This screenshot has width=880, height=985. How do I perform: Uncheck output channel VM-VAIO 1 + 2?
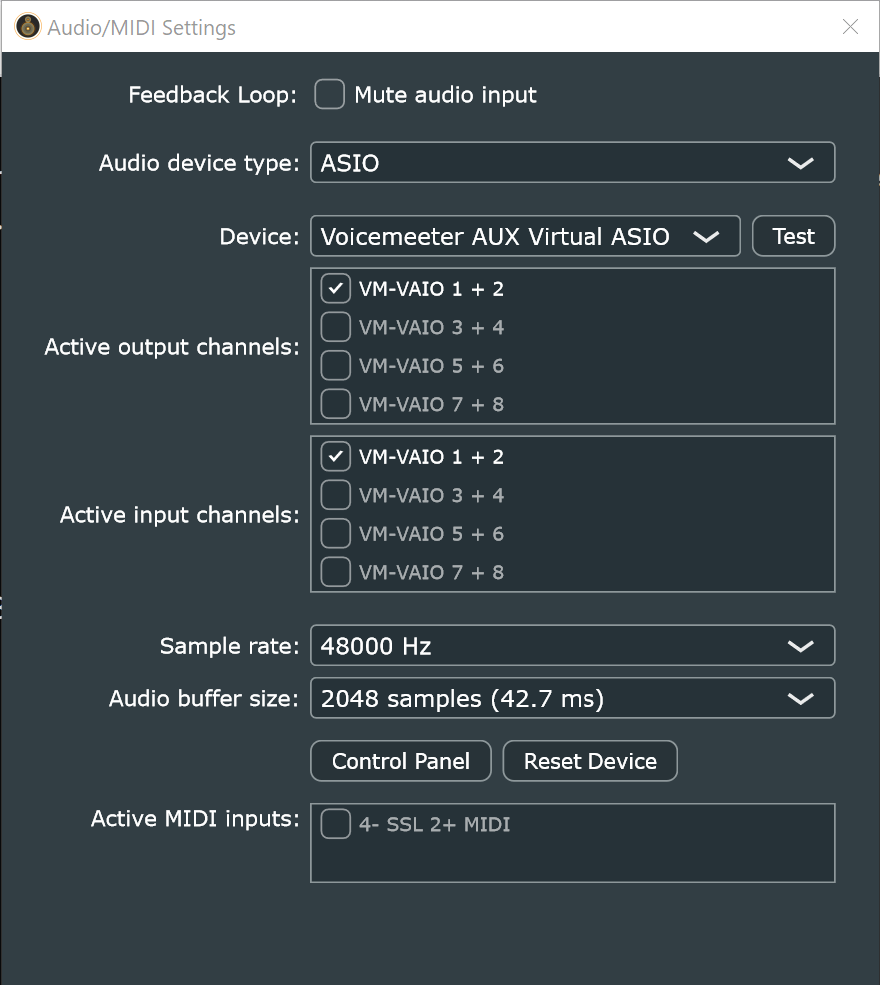[335, 288]
